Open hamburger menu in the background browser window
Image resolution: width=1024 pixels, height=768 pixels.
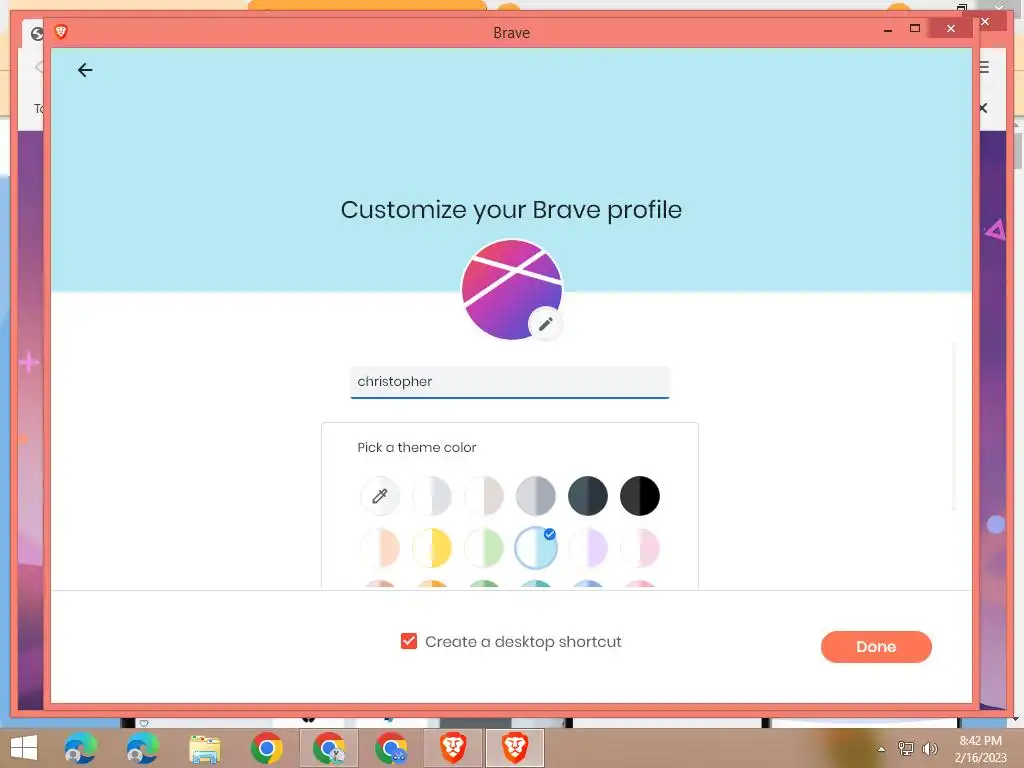pos(984,67)
